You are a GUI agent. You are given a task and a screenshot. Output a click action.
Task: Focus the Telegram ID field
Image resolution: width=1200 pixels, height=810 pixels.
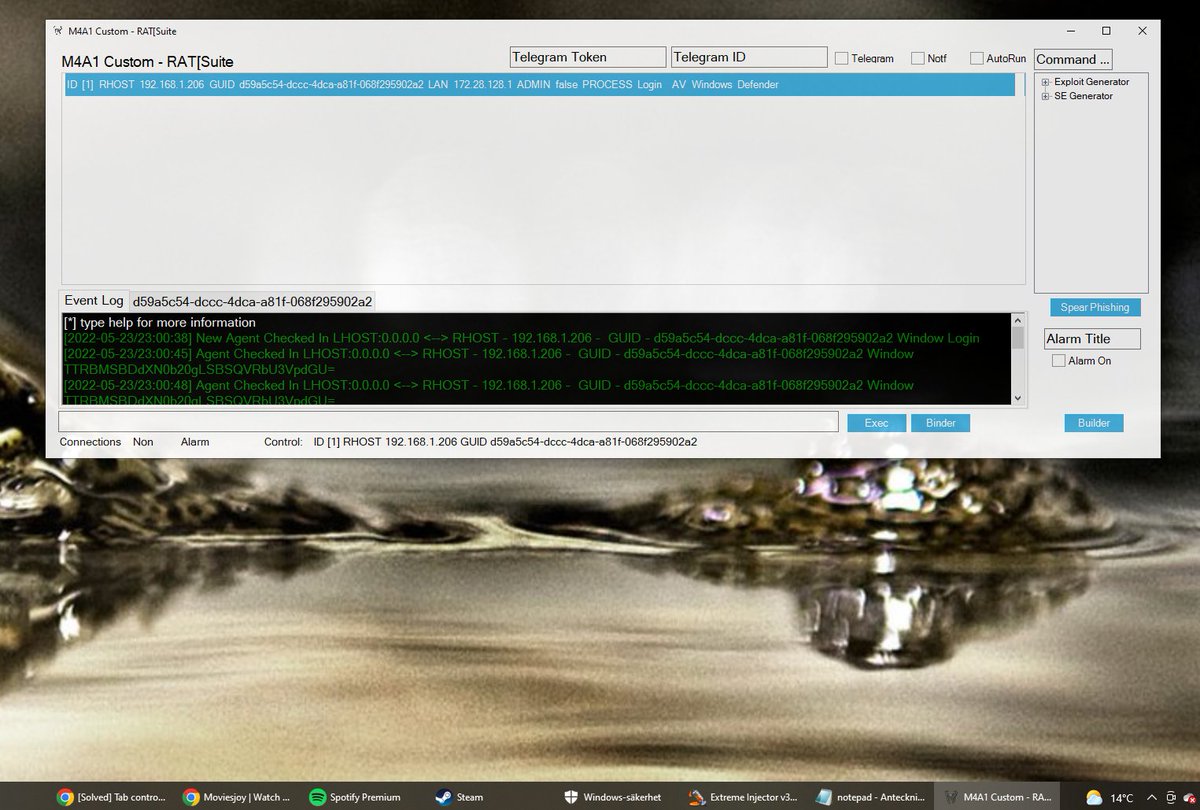749,57
